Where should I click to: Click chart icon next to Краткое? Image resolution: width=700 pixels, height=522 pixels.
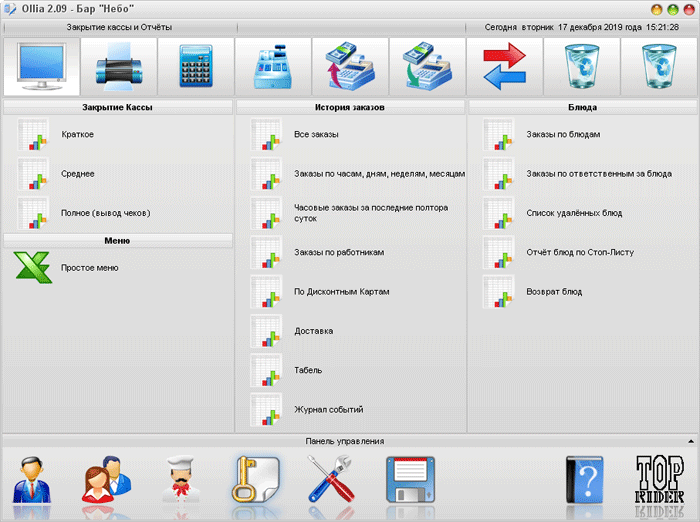point(33,134)
